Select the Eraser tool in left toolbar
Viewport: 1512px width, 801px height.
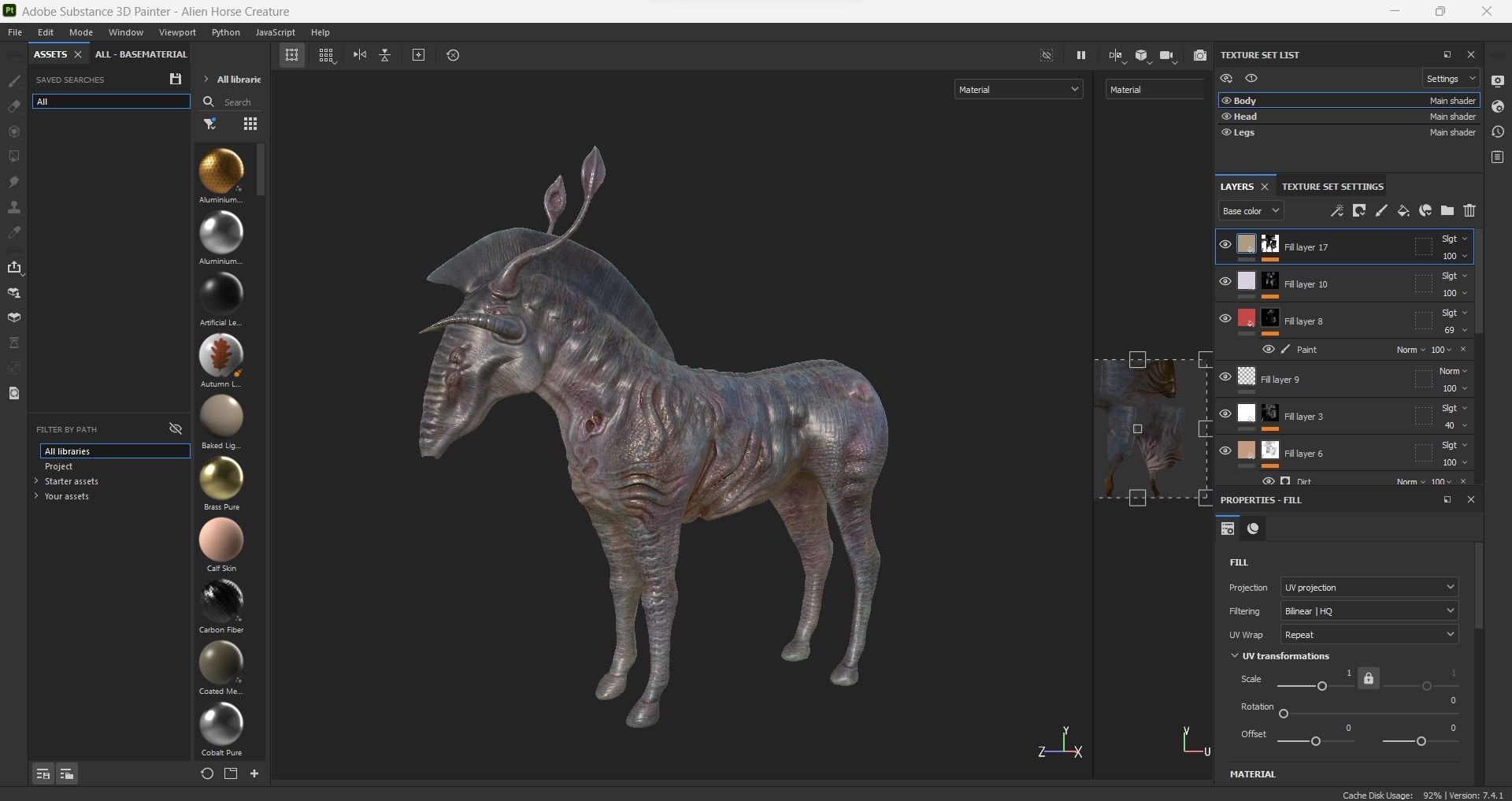14,106
